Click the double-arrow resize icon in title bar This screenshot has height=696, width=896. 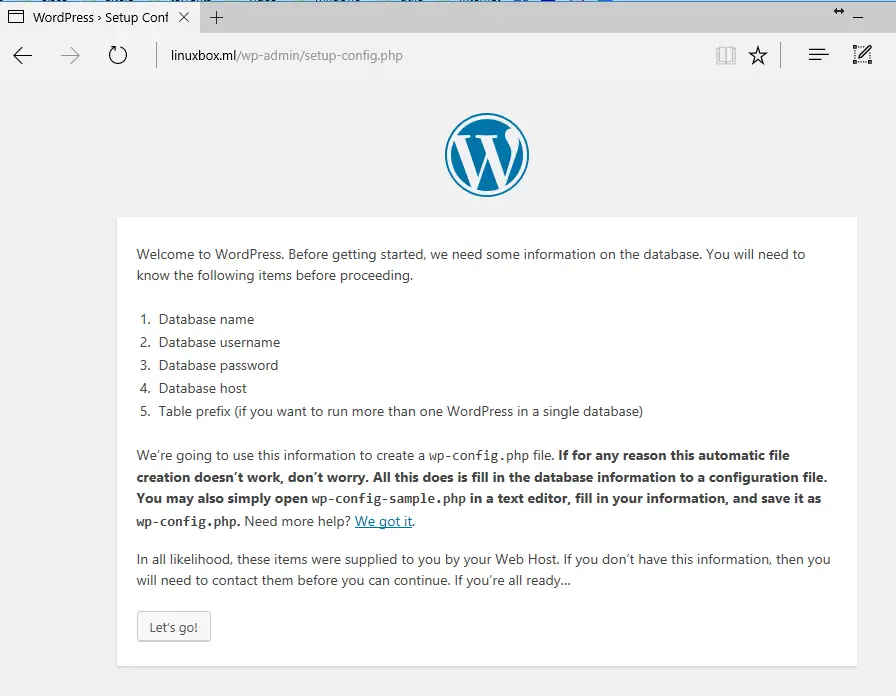tap(839, 11)
